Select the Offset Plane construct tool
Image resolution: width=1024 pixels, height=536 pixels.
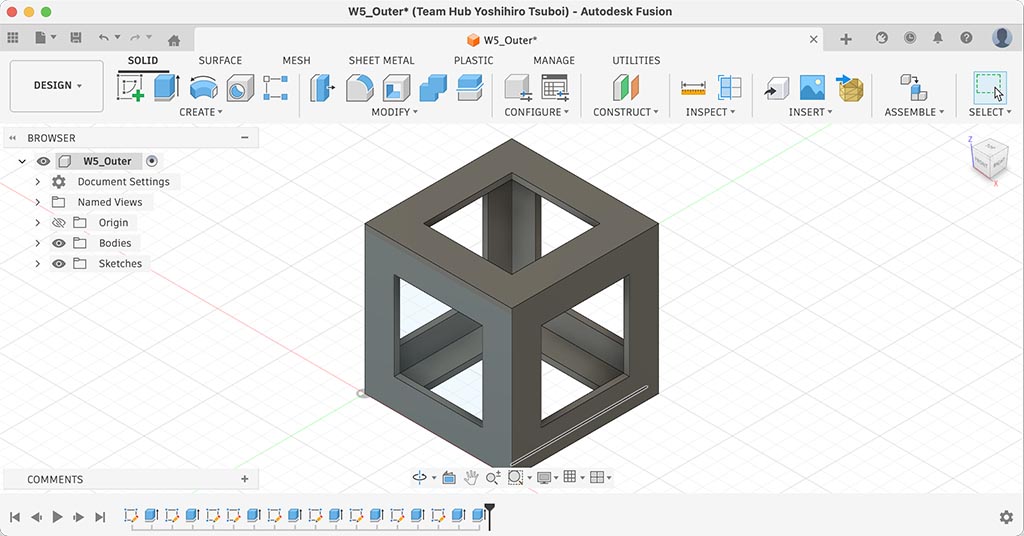[x=626, y=88]
